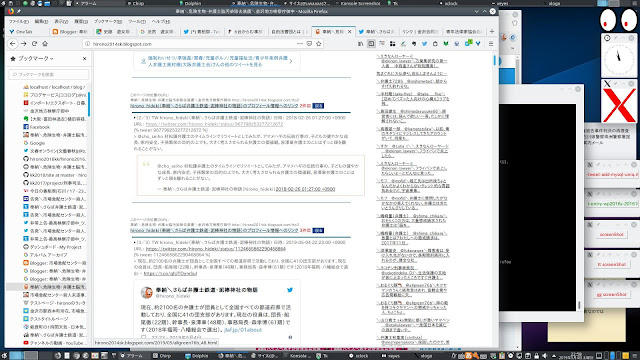This screenshot has height=360, width=640.
Task: Open the Firefox hamburger menu
Action: (491, 44)
